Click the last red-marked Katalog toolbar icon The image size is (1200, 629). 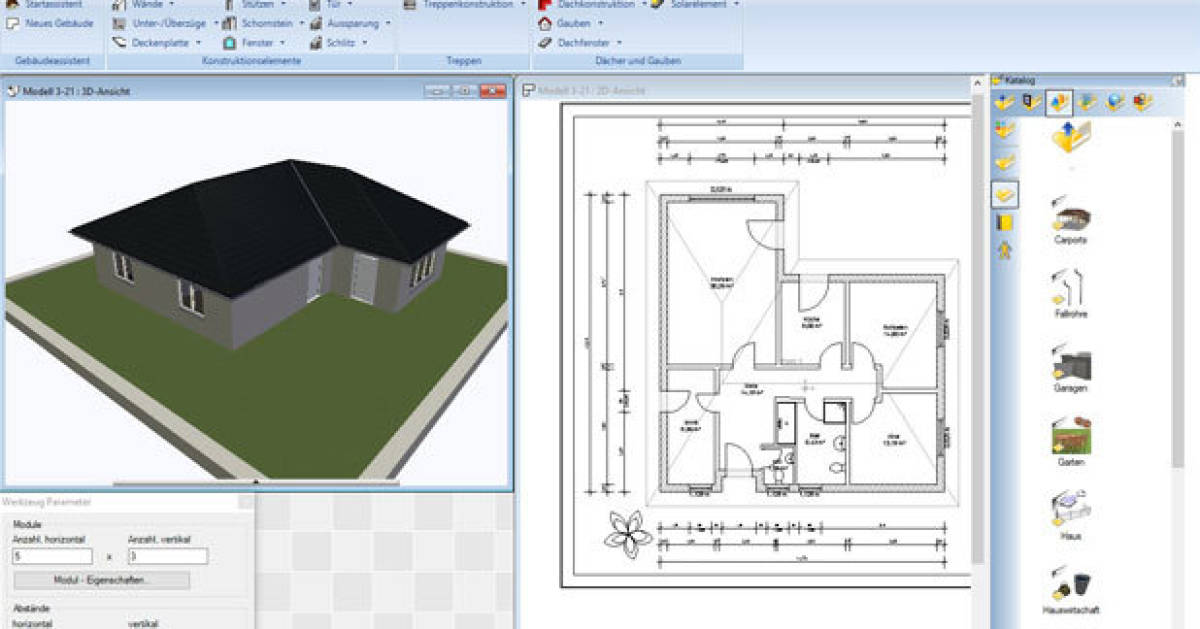[x=1142, y=101]
